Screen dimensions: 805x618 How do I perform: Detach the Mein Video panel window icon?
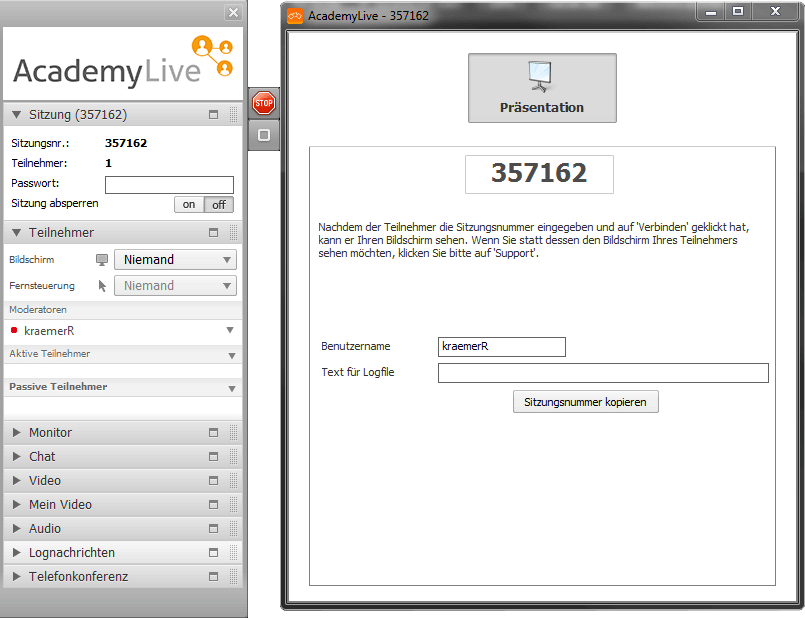[x=214, y=505]
